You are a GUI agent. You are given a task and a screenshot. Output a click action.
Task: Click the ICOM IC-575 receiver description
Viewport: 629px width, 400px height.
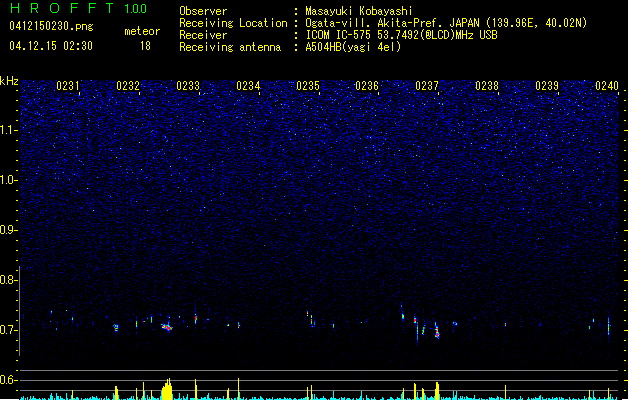point(401,35)
